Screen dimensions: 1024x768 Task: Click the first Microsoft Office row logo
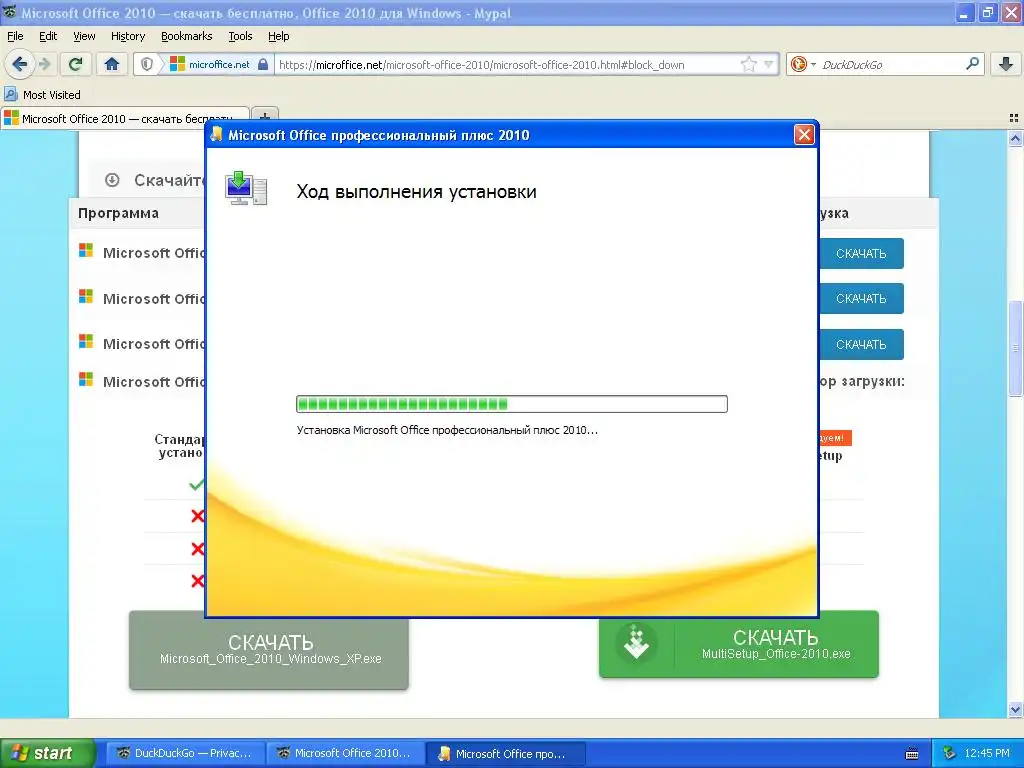click(x=86, y=251)
